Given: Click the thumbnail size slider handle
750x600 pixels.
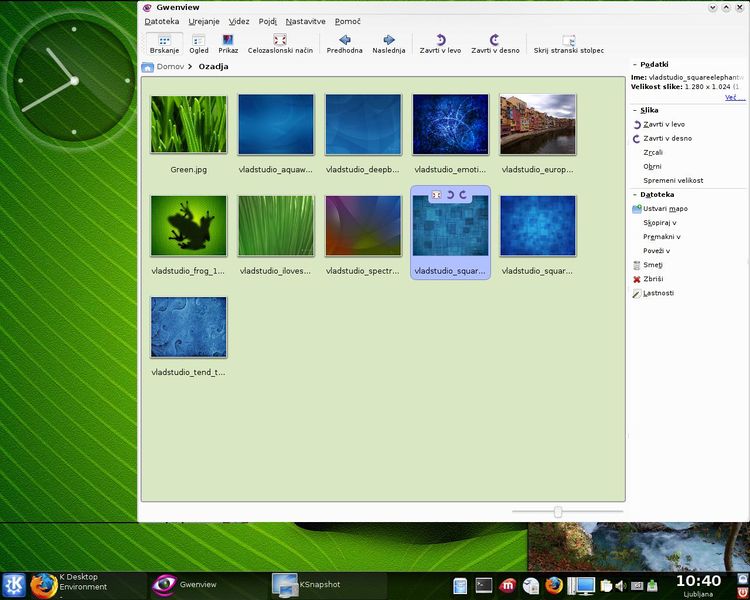Looking at the screenshot, I should point(558,512).
